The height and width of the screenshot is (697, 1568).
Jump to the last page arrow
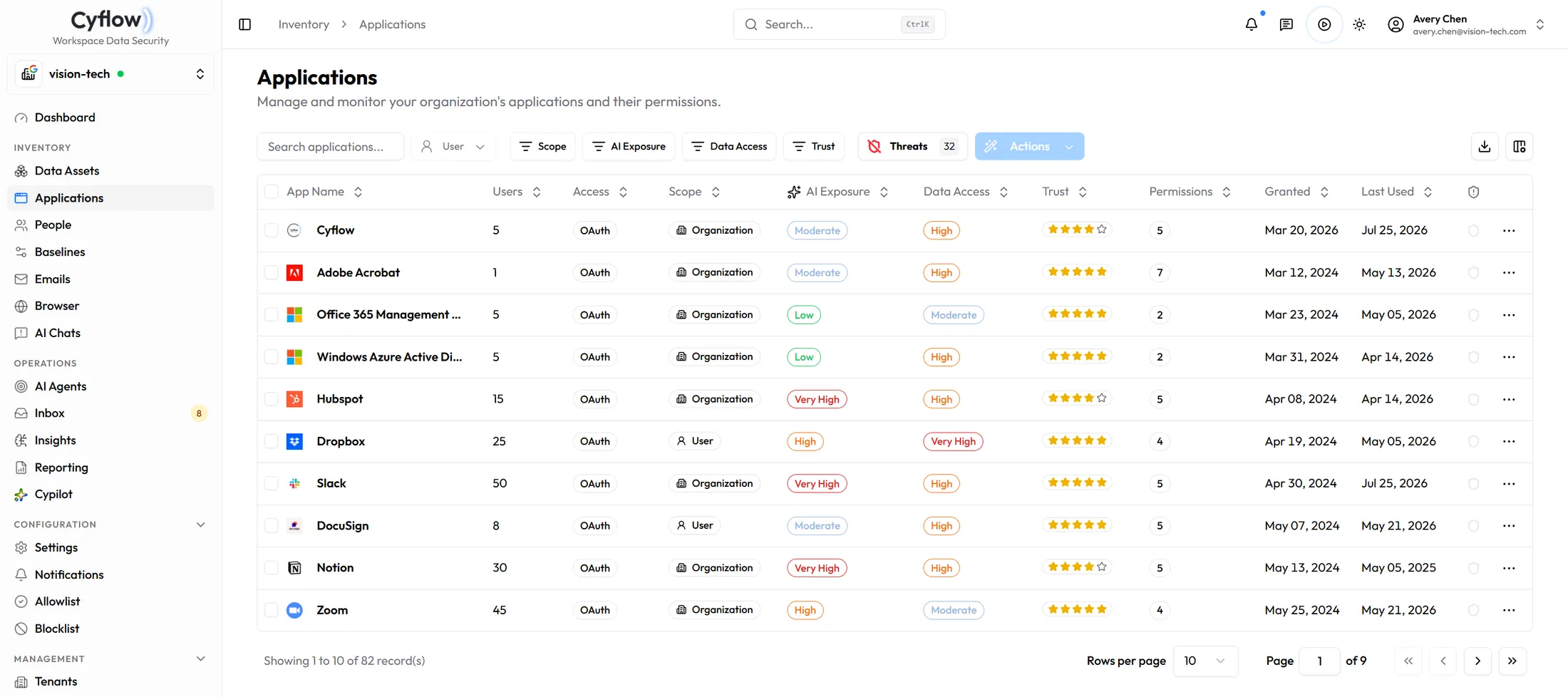tap(1512, 661)
